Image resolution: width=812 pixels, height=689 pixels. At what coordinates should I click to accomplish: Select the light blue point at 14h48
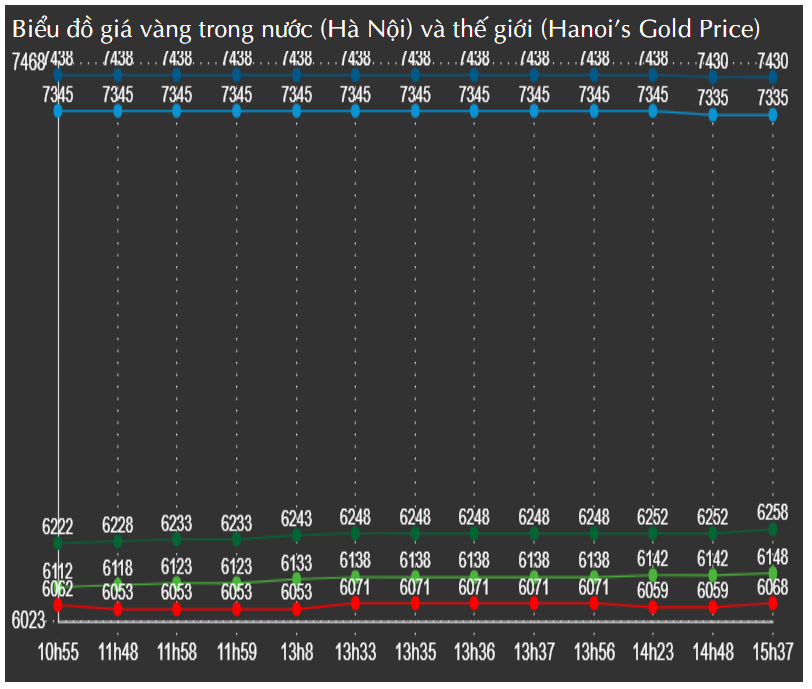pyautogui.click(x=713, y=115)
